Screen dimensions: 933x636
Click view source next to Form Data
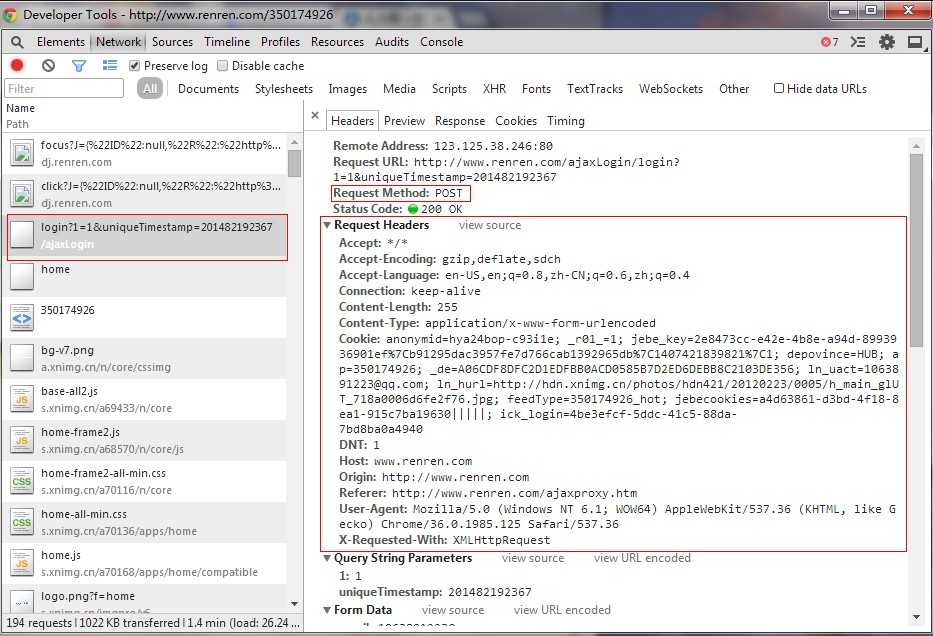[453, 610]
